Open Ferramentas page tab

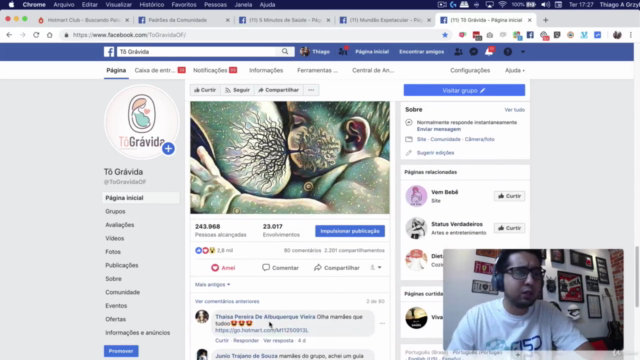tap(318, 70)
